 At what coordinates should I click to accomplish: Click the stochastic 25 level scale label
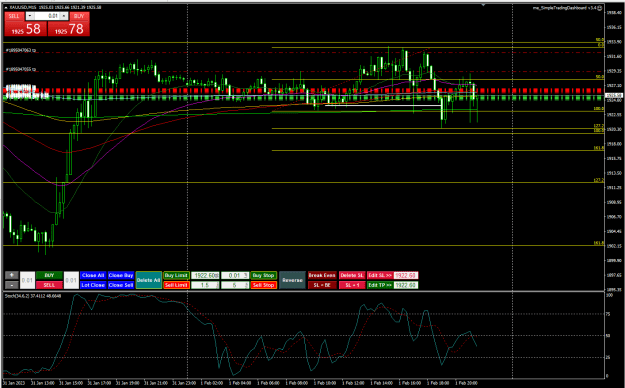[608, 357]
